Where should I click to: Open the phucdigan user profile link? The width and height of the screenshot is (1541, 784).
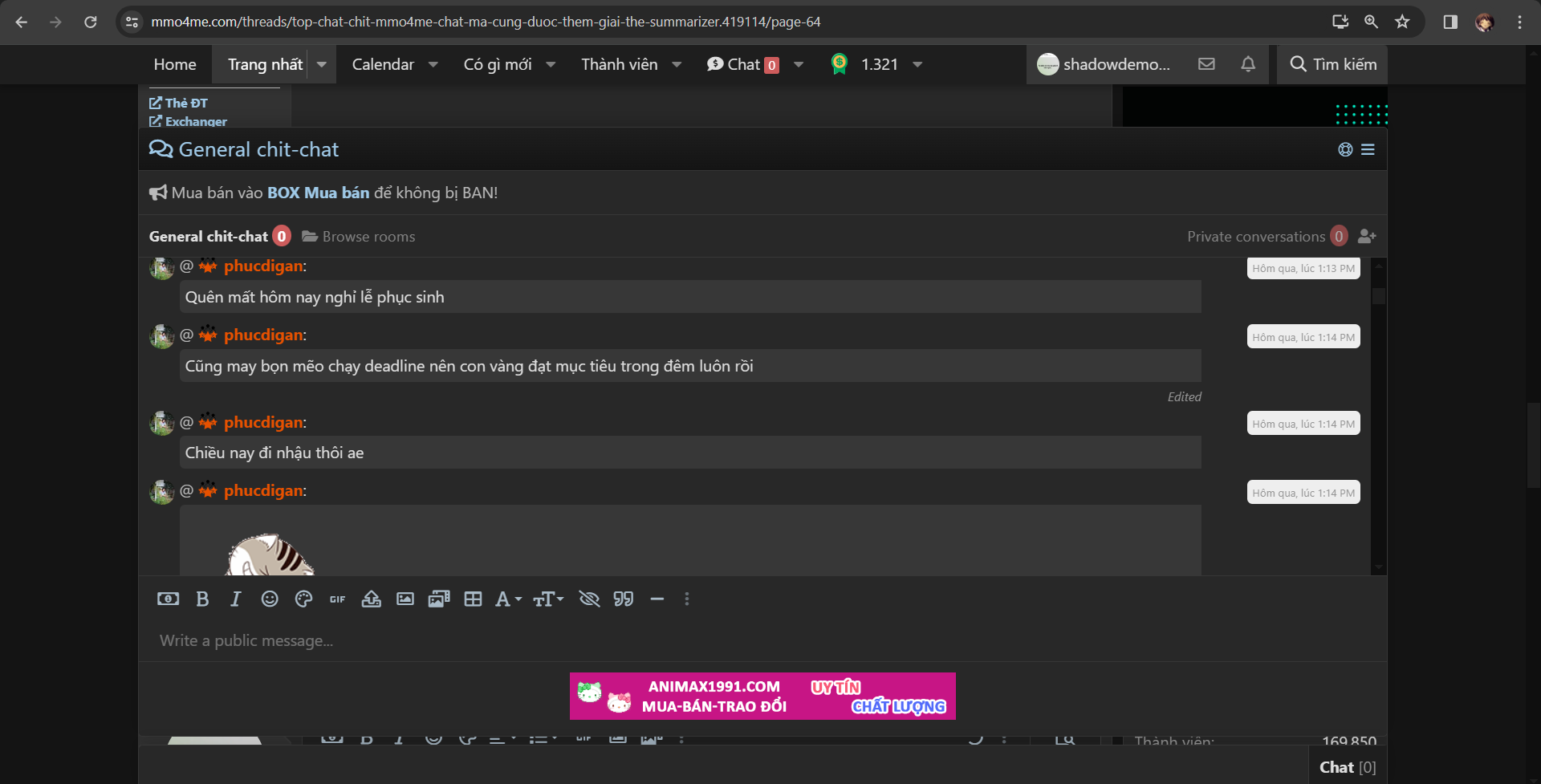pyautogui.click(x=263, y=266)
